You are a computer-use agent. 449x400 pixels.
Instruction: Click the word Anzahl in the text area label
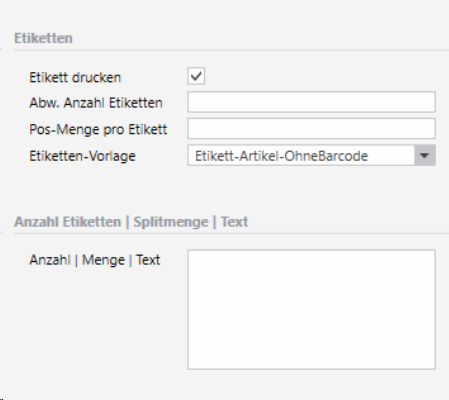(50, 260)
